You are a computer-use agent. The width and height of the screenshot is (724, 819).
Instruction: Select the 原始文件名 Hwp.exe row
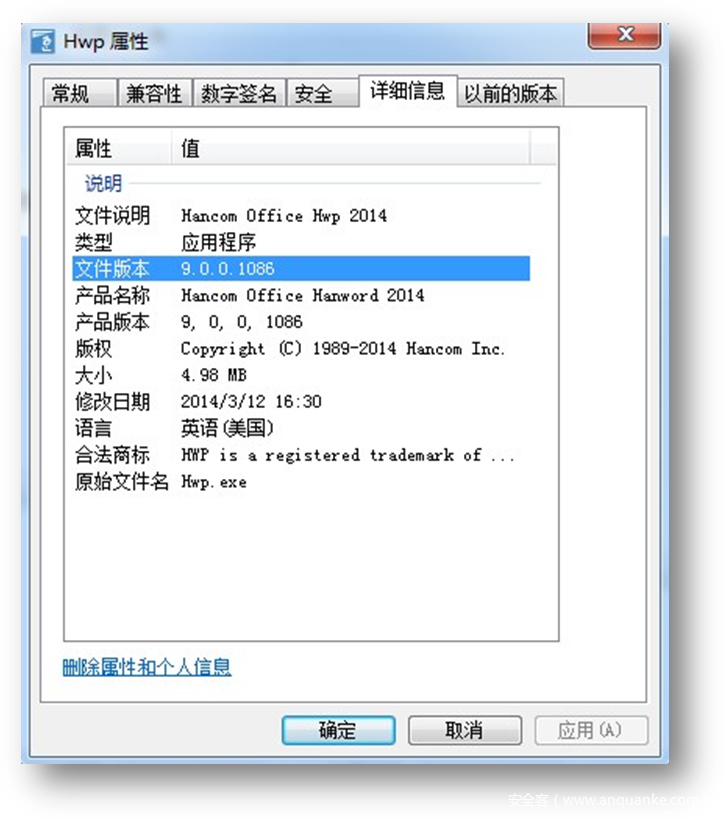point(301,482)
